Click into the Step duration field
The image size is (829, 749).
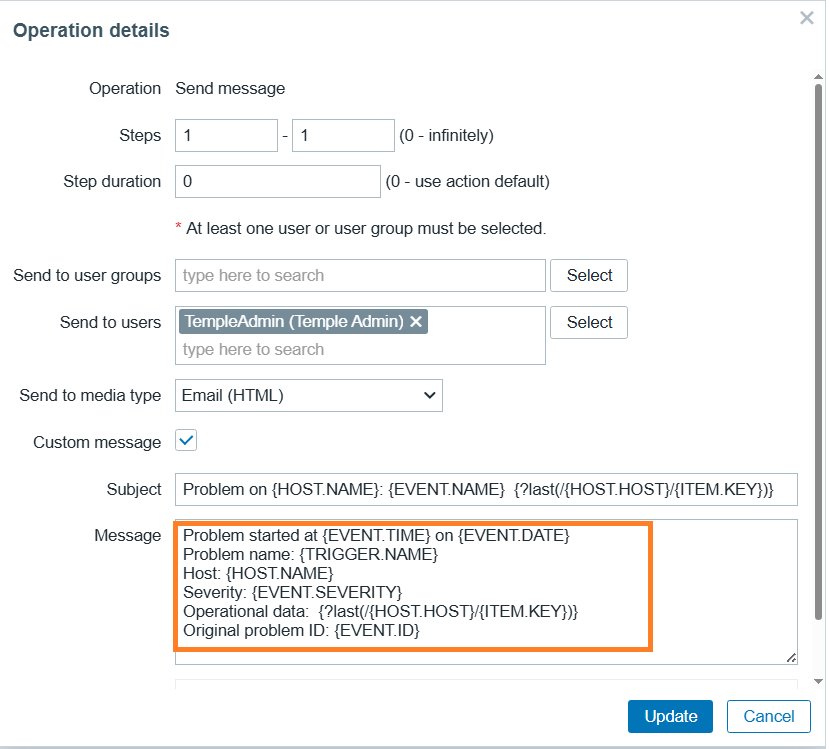point(278,181)
